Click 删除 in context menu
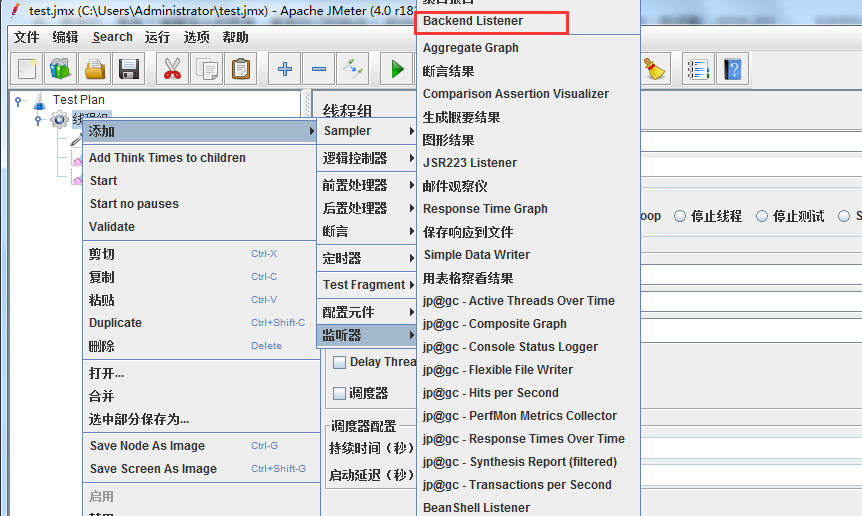The width and height of the screenshot is (862, 516). pos(201,346)
